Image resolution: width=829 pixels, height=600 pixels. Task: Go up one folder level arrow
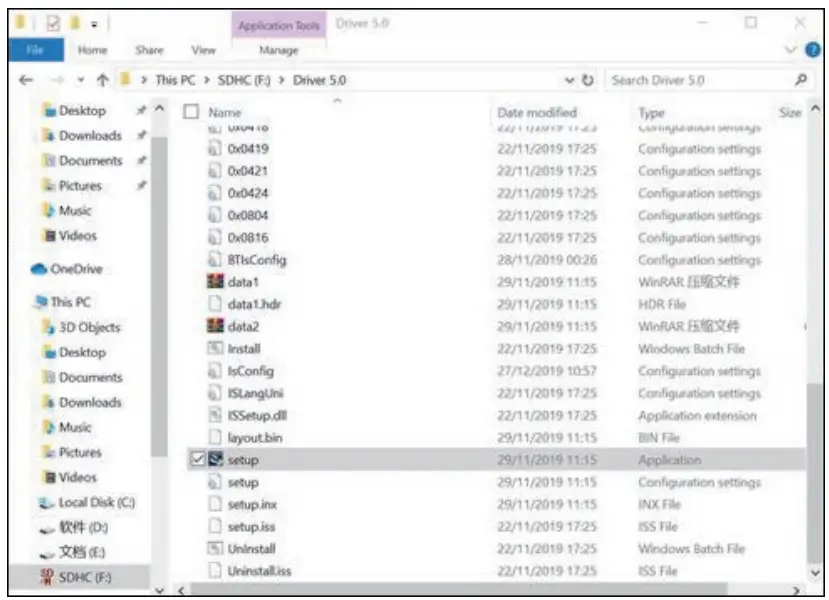pyautogui.click(x=103, y=80)
